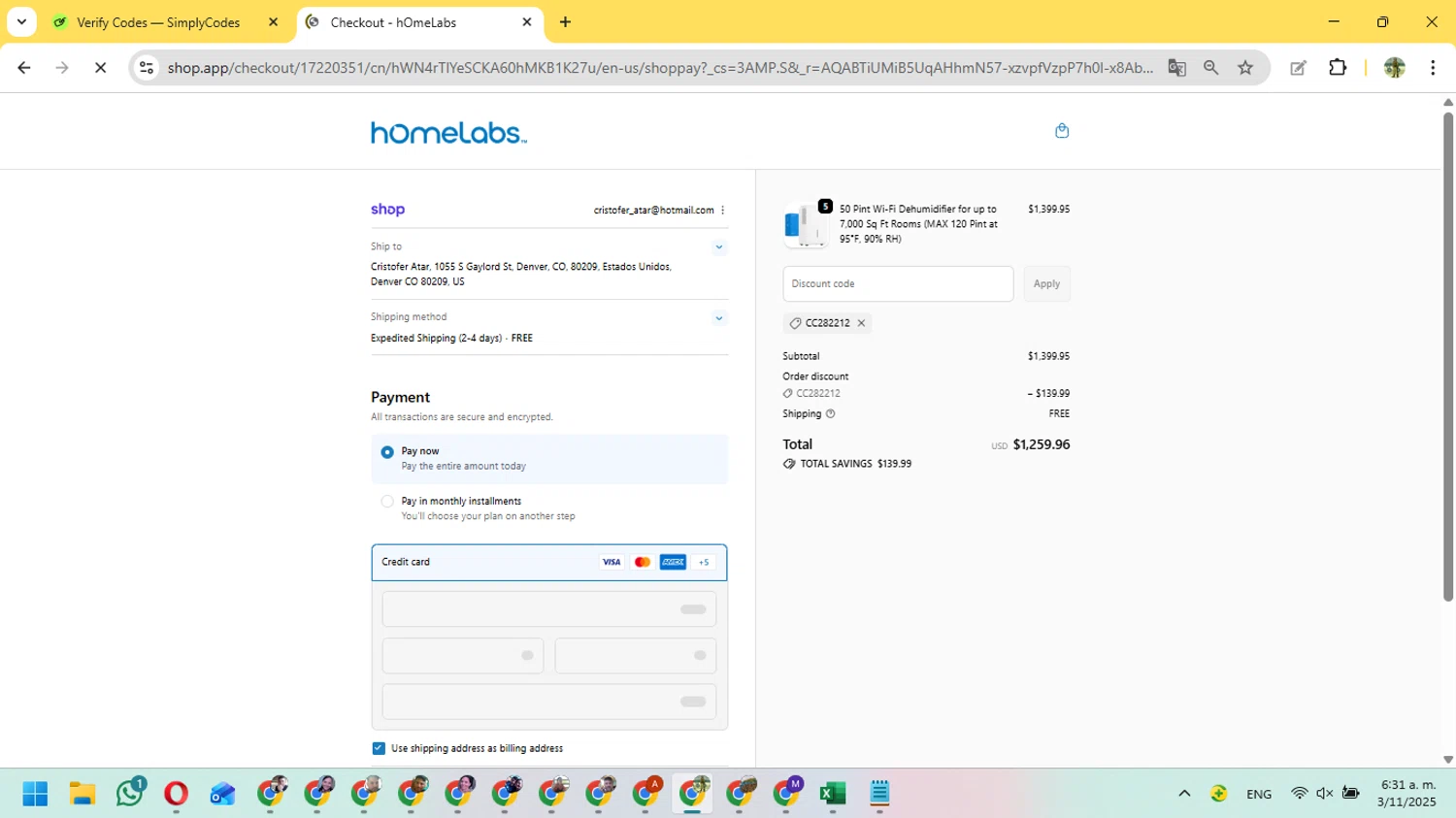The width and height of the screenshot is (1456, 818).
Task: Switch to the Verify Codes — SimplyCodes tab
Action: pyautogui.click(x=158, y=22)
